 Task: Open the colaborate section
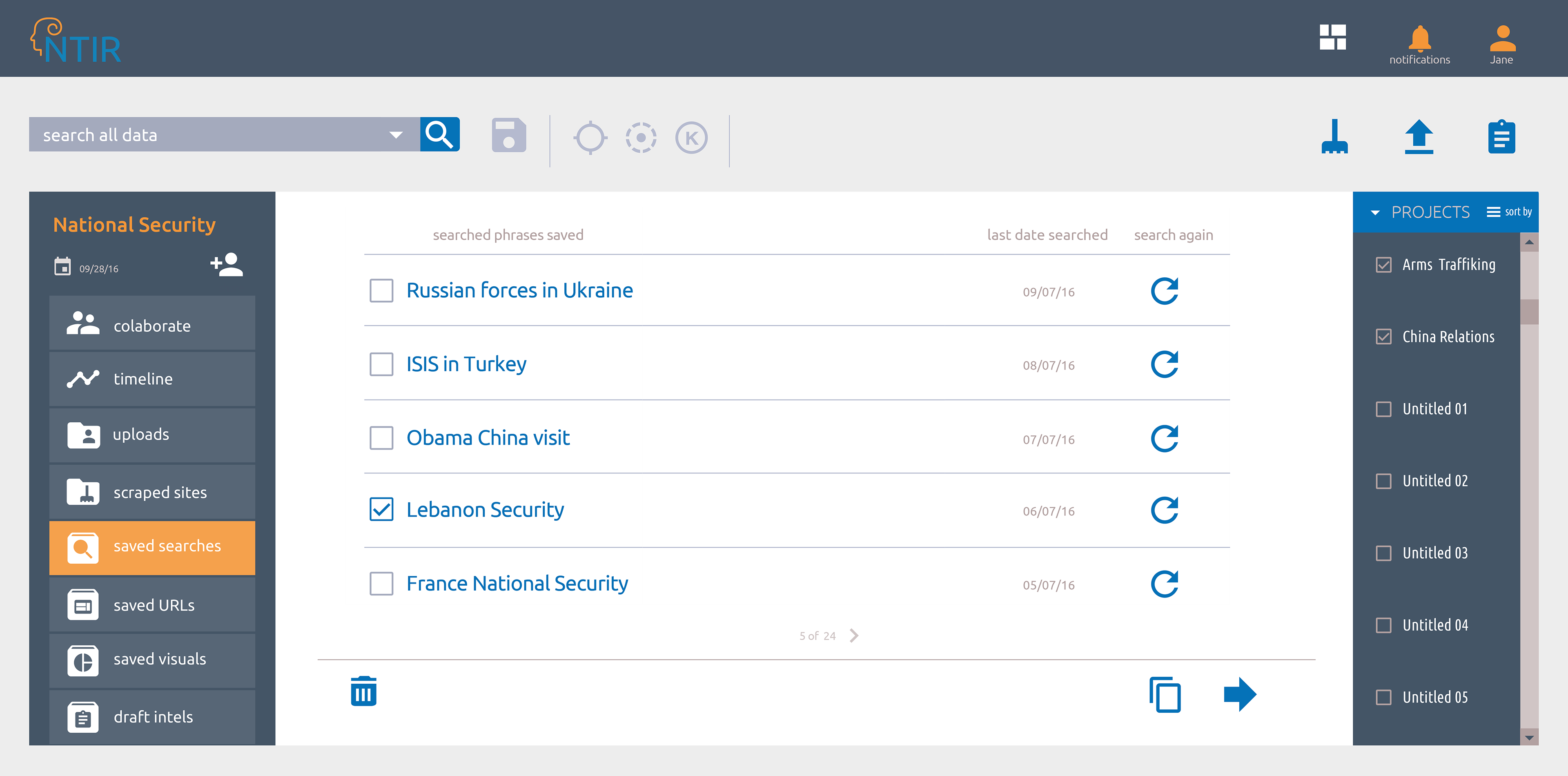tap(152, 323)
